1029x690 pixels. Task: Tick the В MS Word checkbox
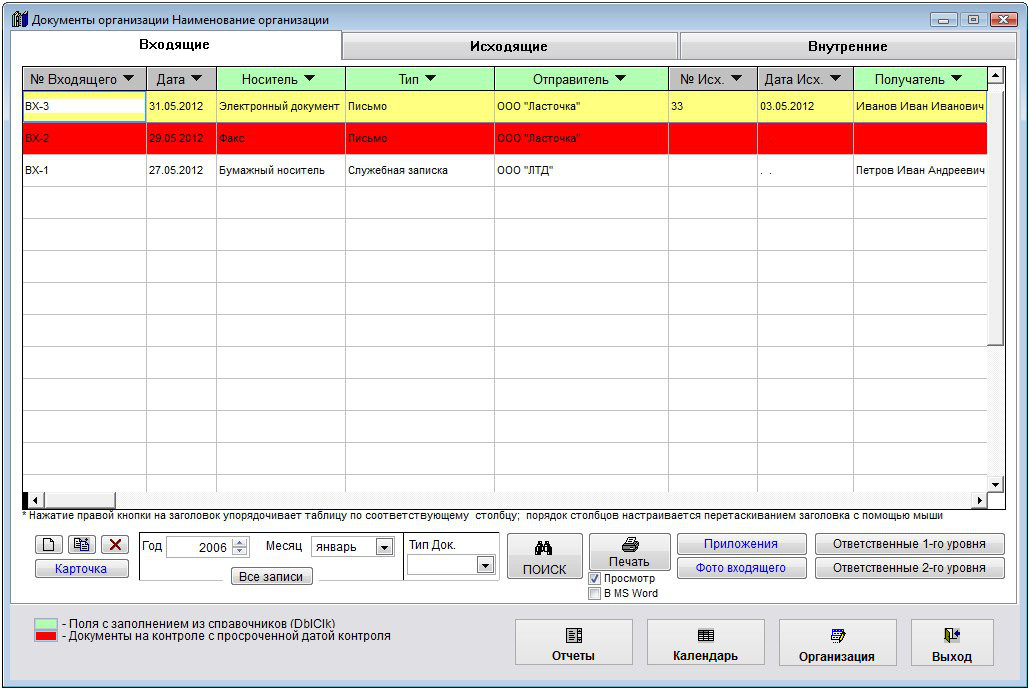click(595, 593)
